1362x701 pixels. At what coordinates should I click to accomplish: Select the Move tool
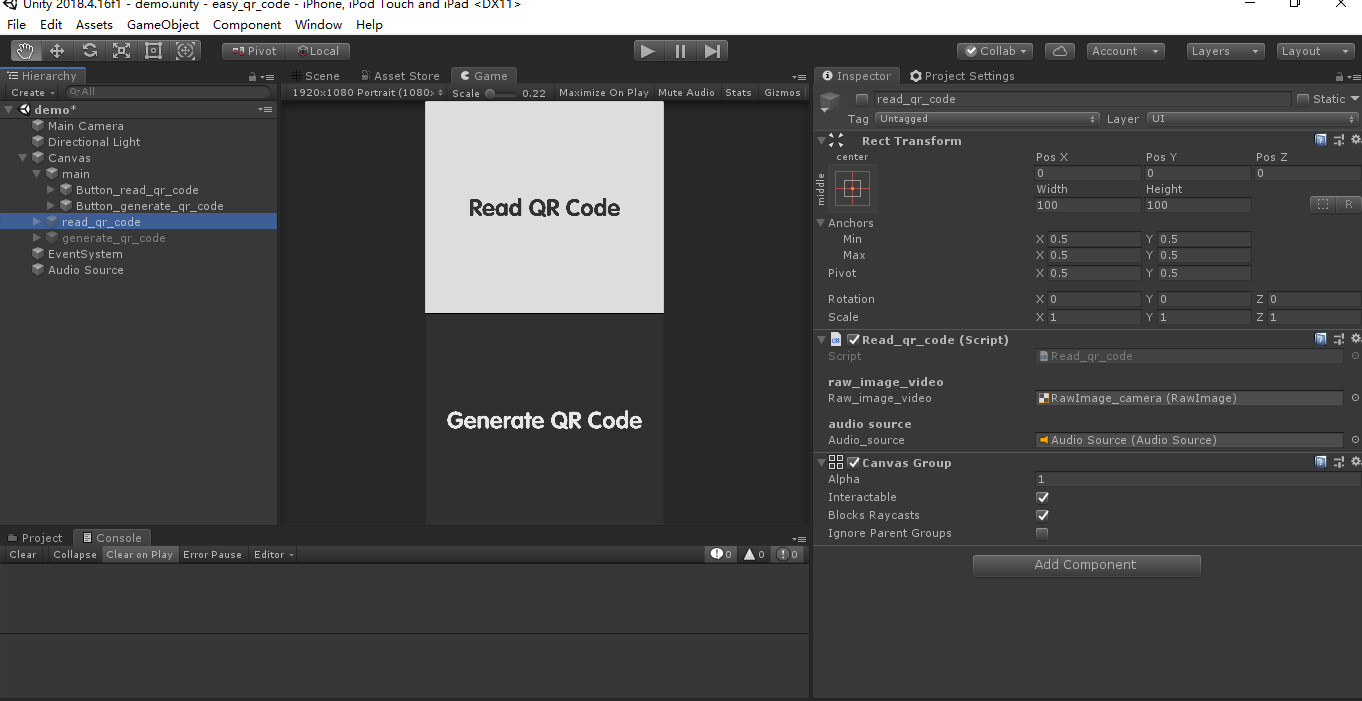click(56, 50)
